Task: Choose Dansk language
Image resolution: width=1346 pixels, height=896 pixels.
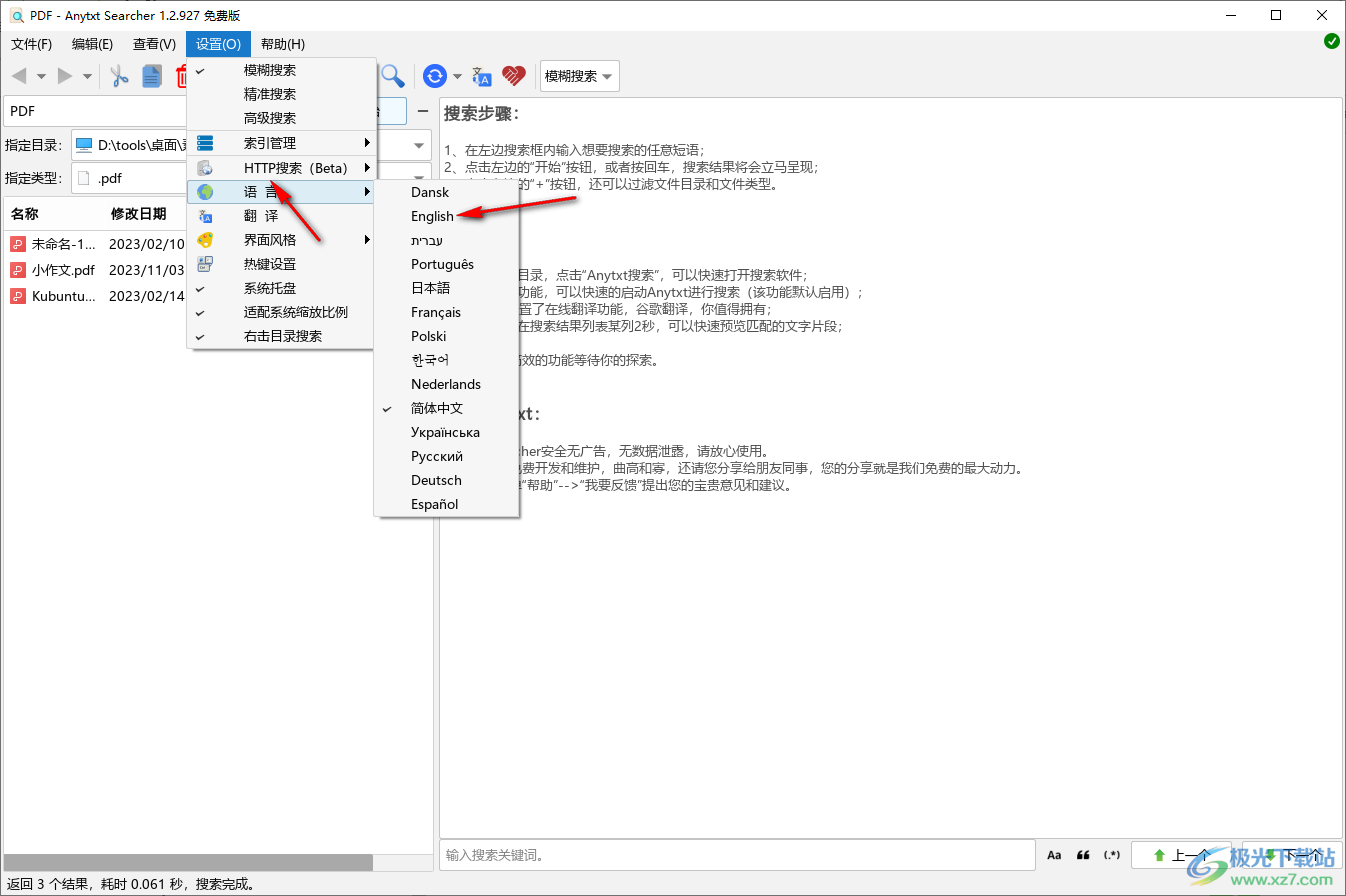Action: click(x=446, y=192)
